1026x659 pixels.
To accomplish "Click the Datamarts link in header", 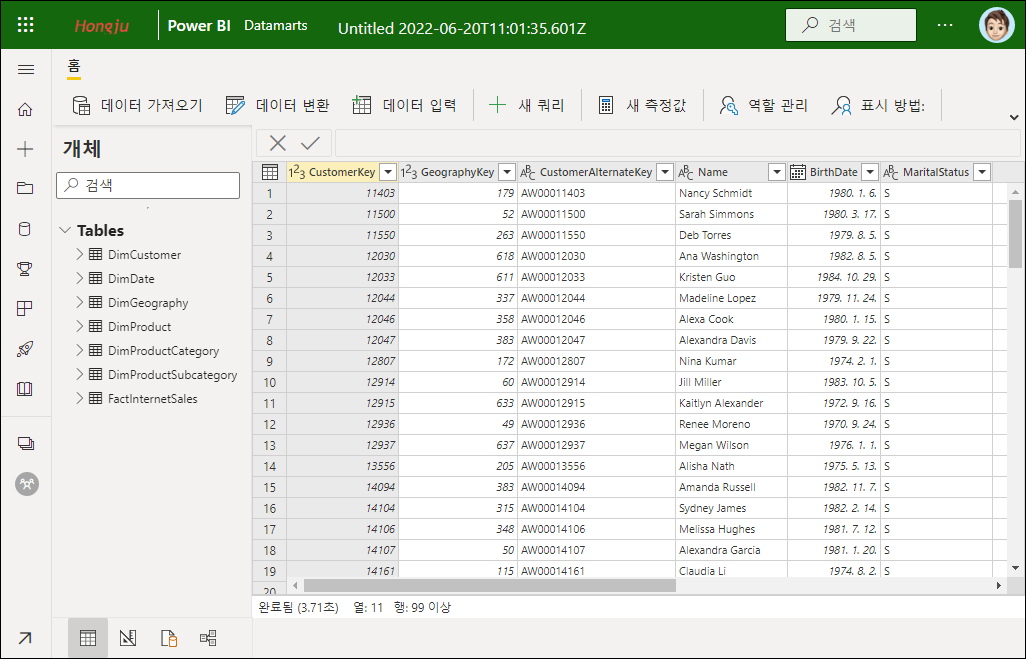I will (x=275, y=26).
